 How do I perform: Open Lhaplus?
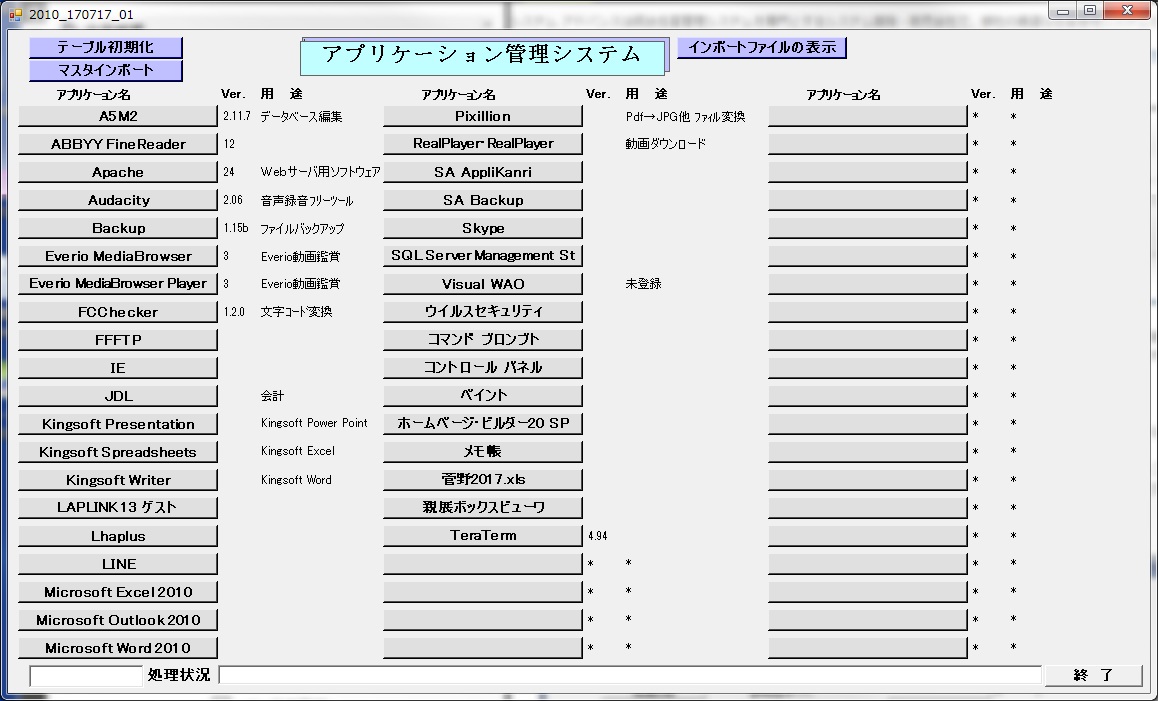click(118, 536)
